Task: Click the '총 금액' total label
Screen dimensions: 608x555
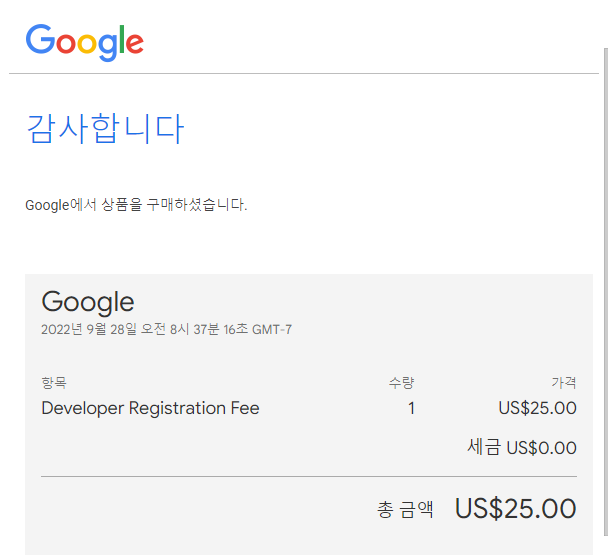Action: (405, 509)
